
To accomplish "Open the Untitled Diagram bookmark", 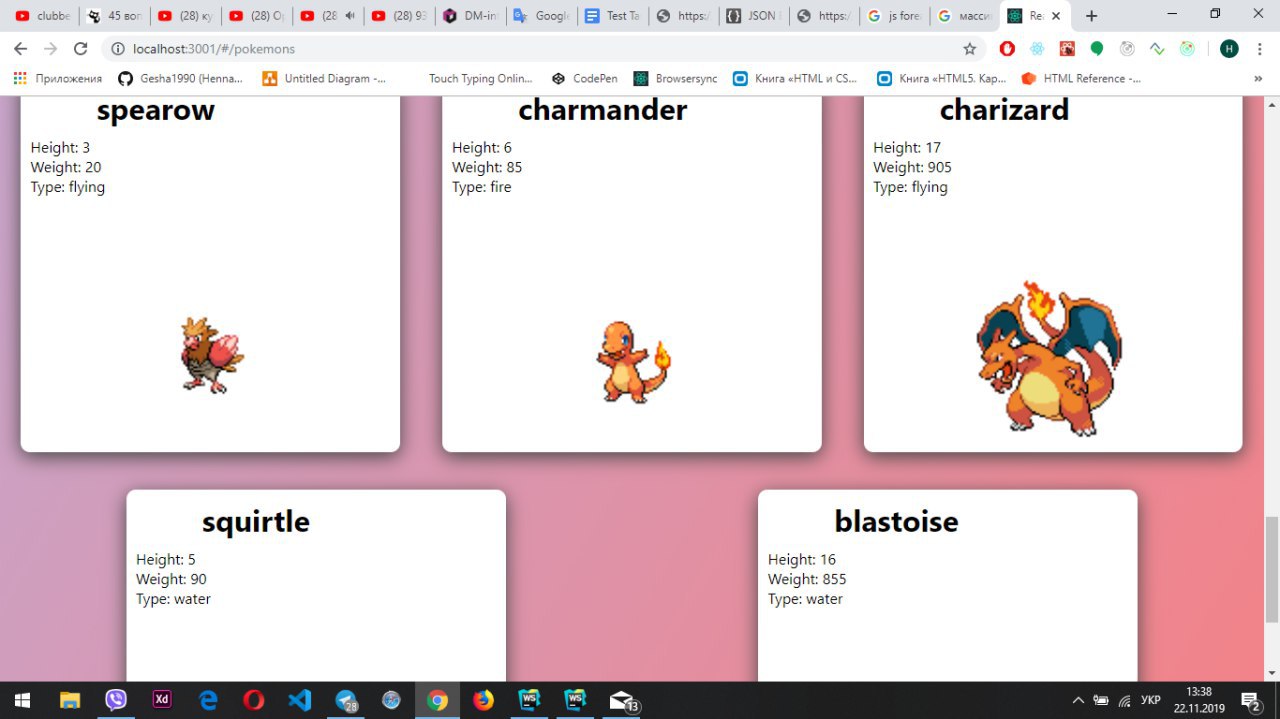I will click(x=325, y=78).
